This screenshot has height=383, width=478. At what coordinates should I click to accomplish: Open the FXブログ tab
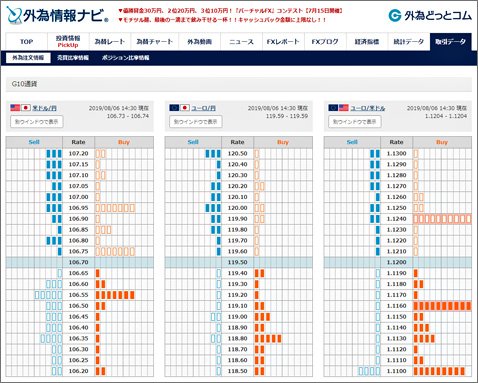(325, 42)
